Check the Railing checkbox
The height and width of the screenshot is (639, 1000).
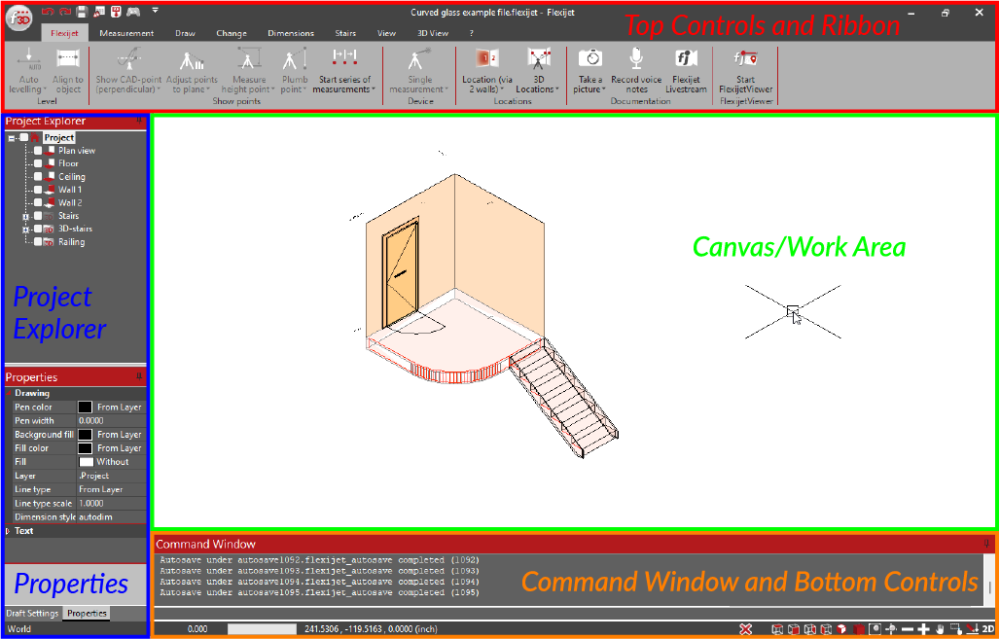[38, 242]
